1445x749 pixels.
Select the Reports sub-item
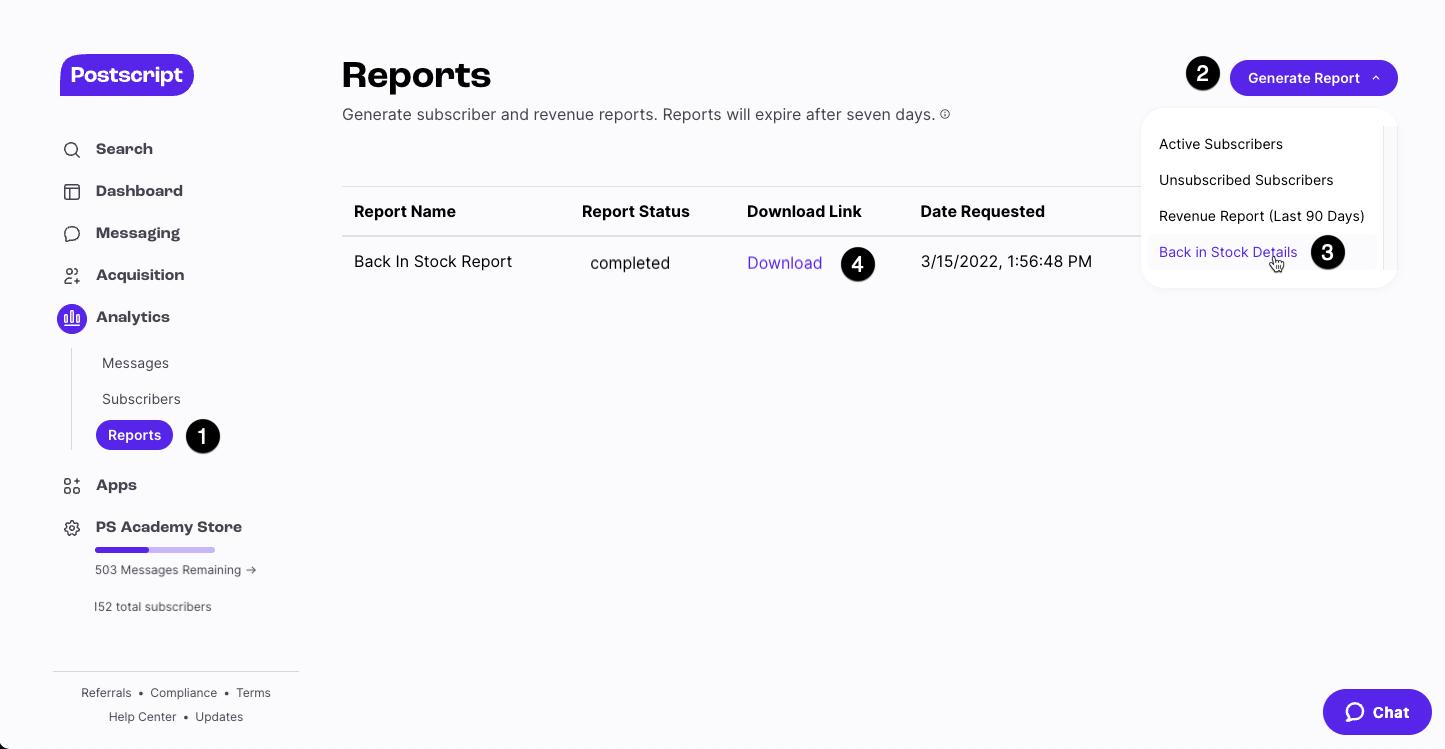[134, 435]
